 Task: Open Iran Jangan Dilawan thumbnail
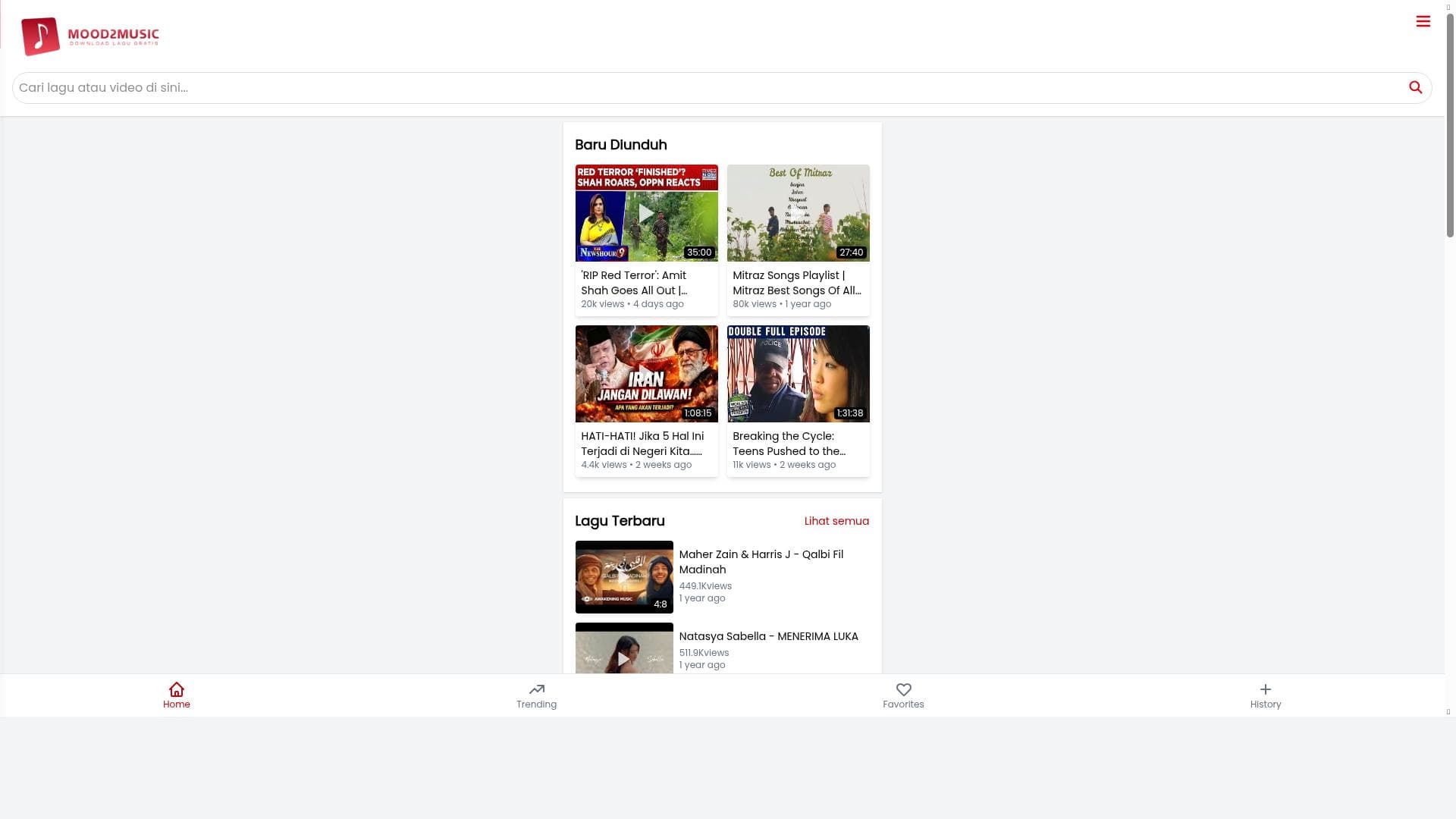pyautogui.click(x=646, y=374)
